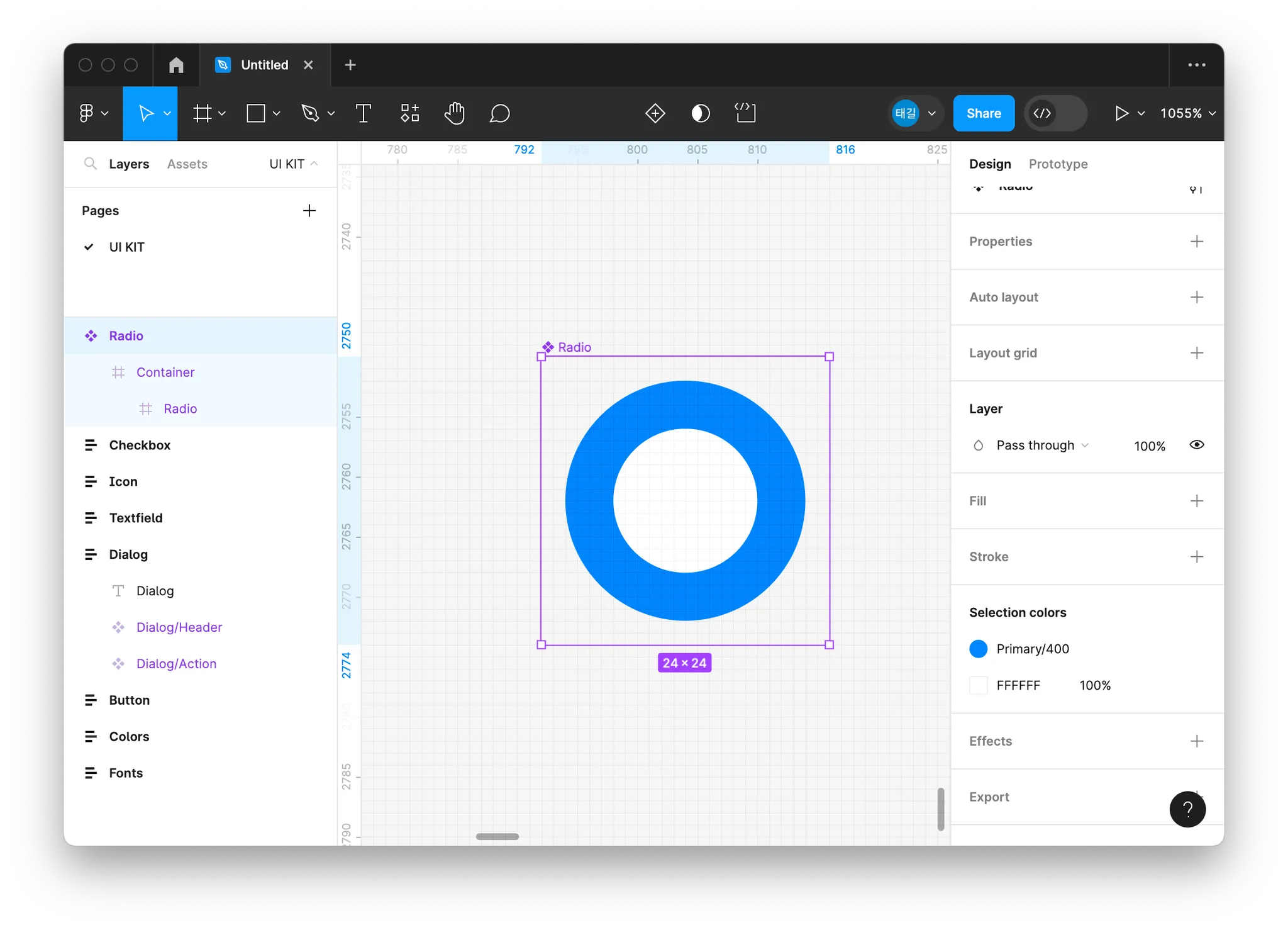Select the Frame tool
Image resolution: width=1288 pixels, height=930 pixels.
click(203, 113)
